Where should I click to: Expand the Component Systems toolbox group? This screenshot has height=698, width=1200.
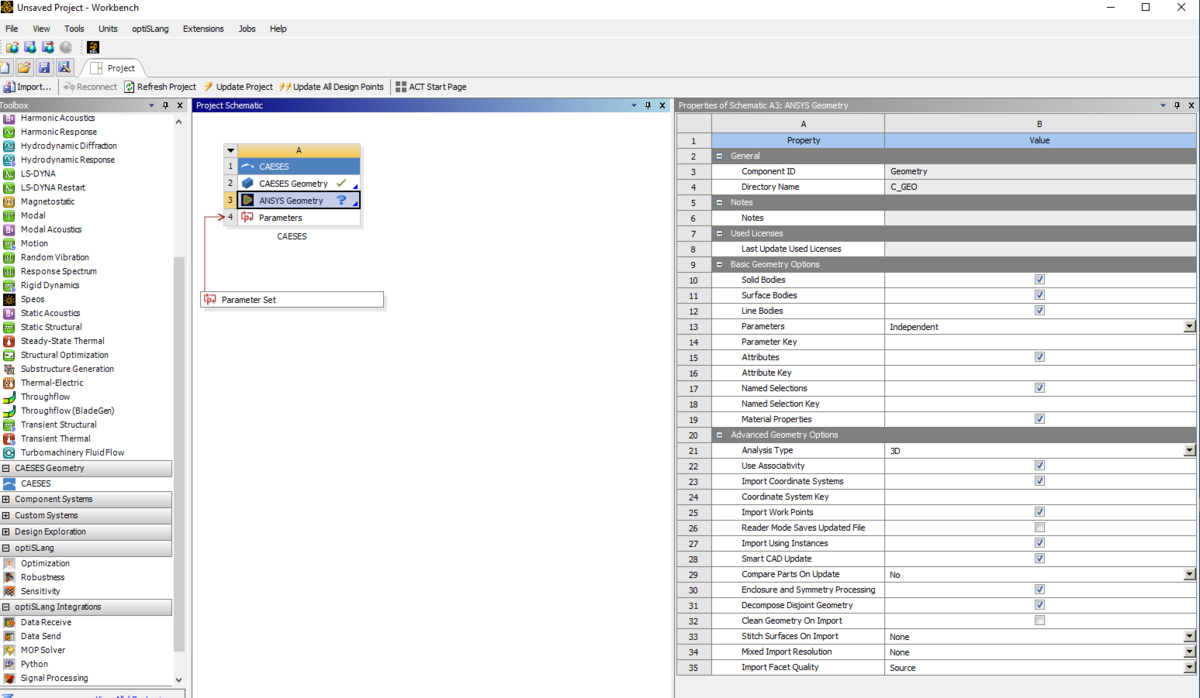click(x=6, y=500)
